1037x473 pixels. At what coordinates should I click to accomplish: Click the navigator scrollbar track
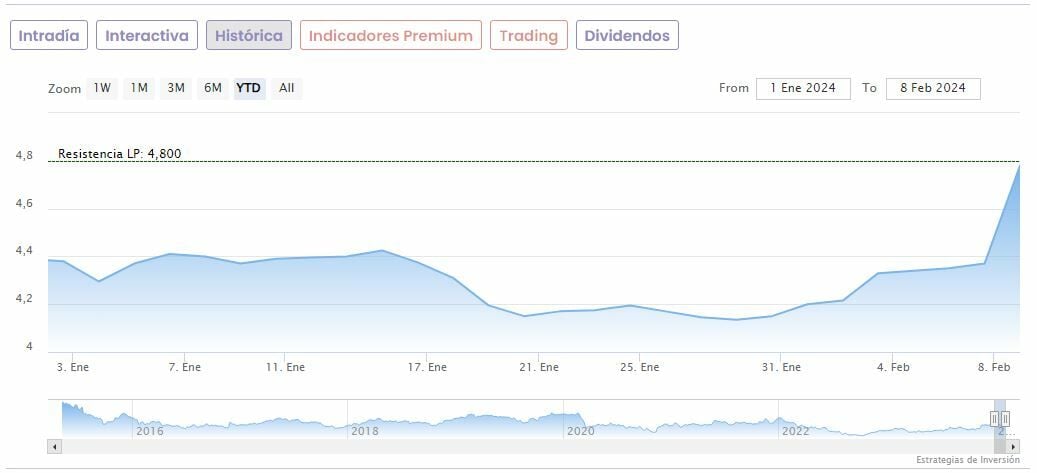[x=500, y=446]
